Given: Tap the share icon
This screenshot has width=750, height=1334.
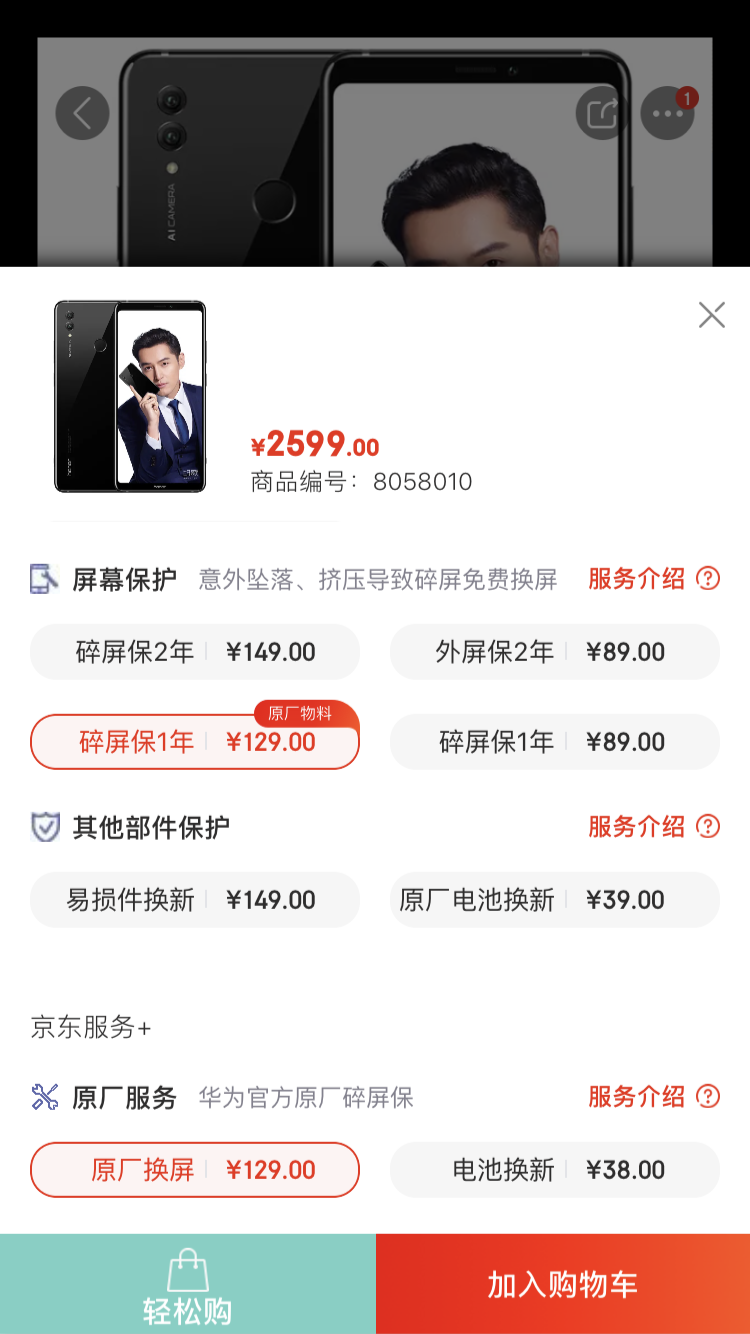Looking at the screenshot, I should tap(602, 113).
